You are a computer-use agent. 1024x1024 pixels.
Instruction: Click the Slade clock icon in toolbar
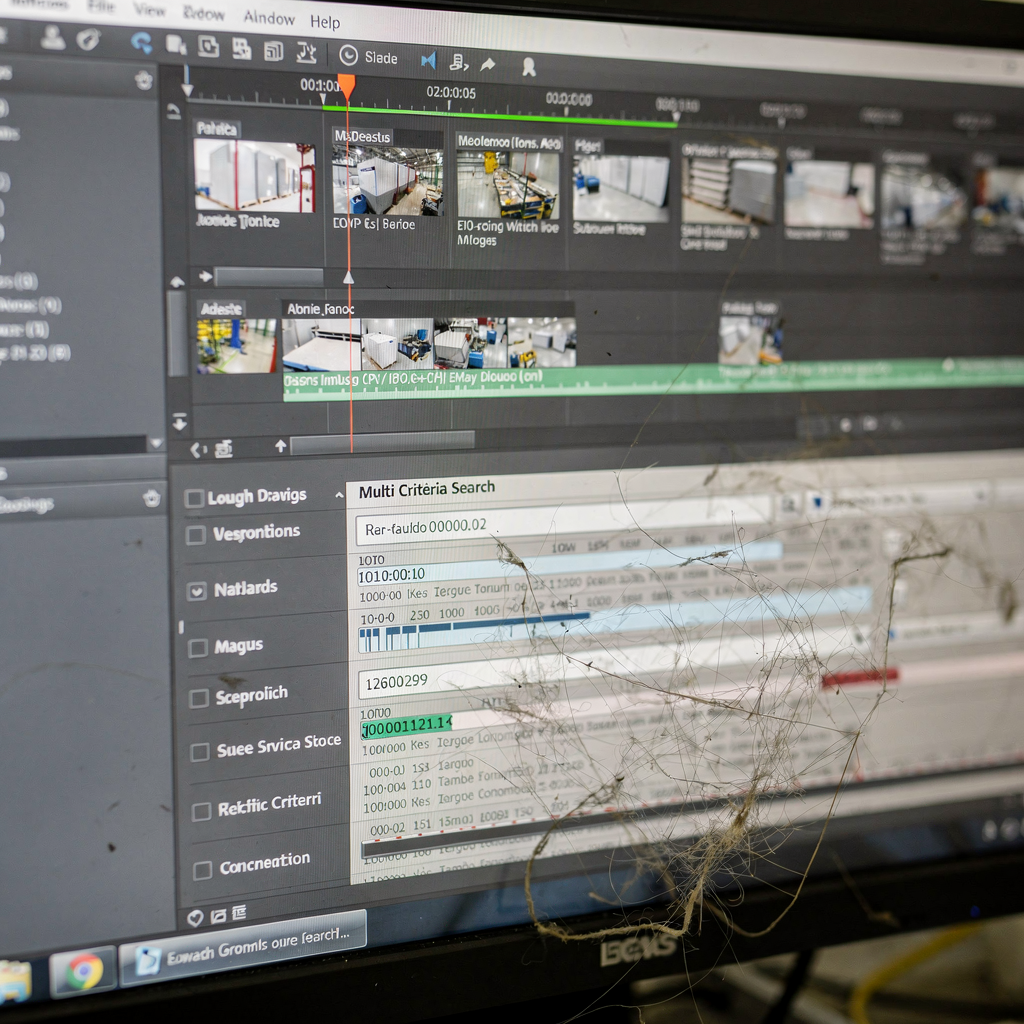click(349, 56)
